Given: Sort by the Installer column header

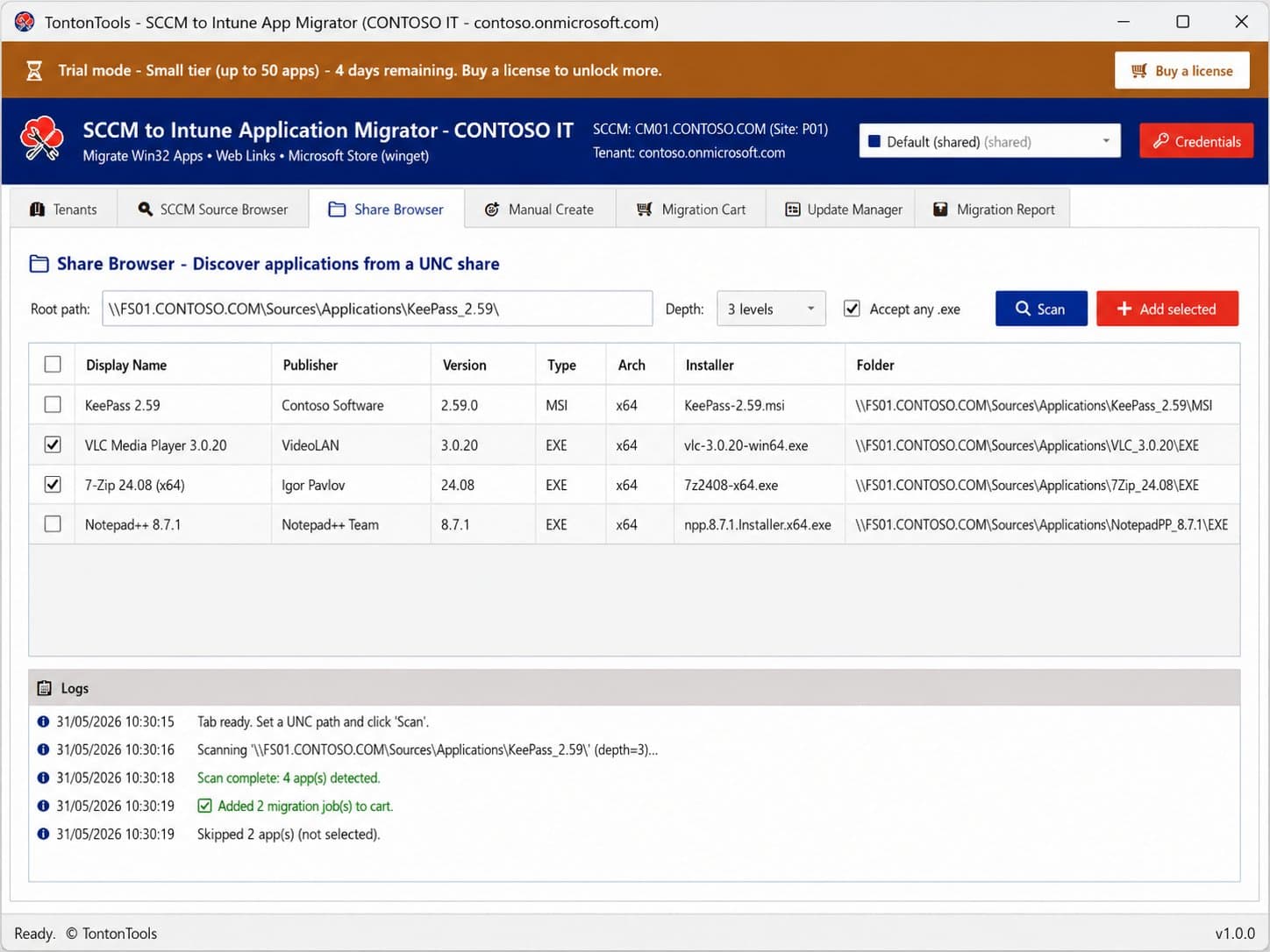Looking at the screenshot, I should [x=760, y=365].
